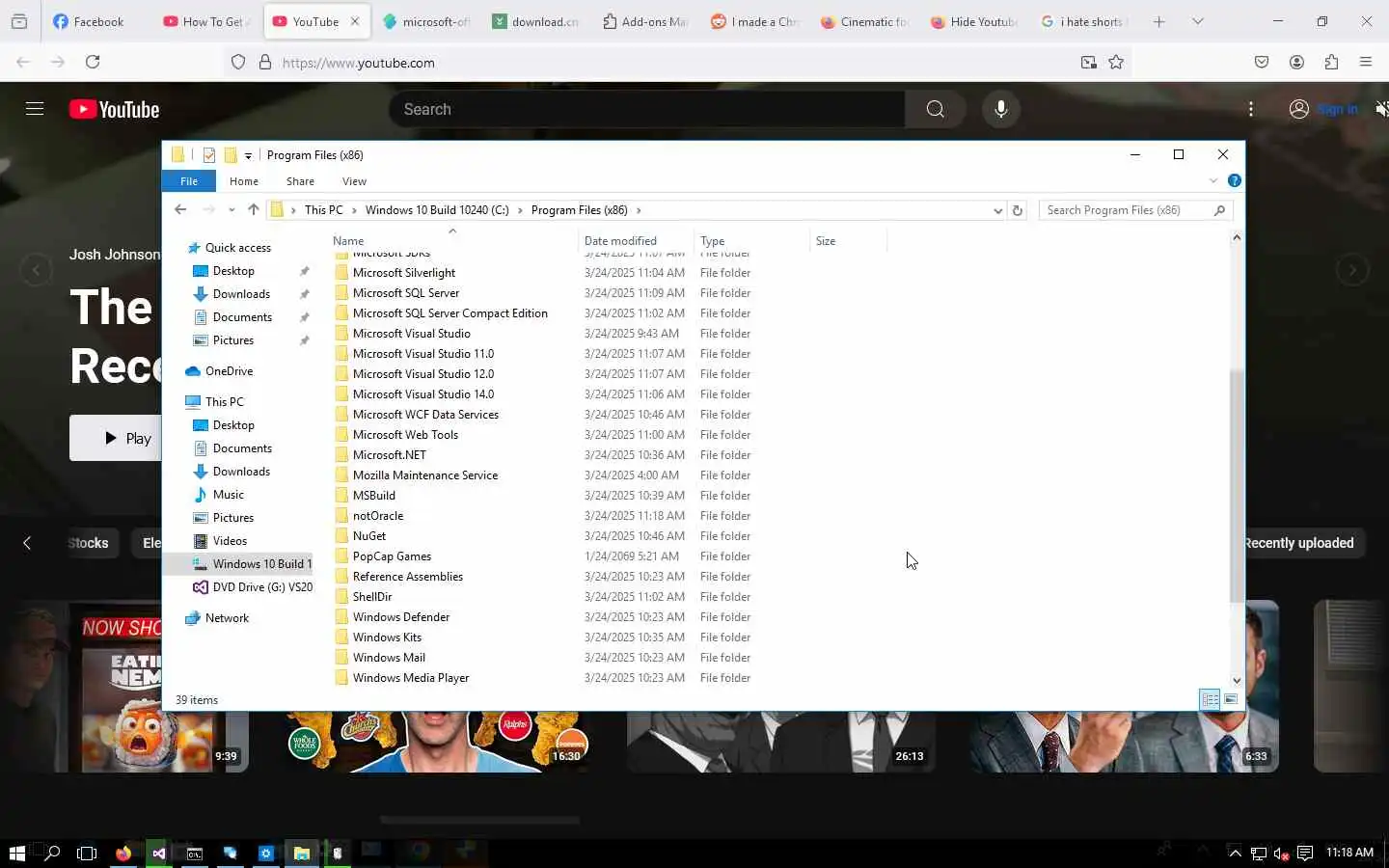Switch to the How To Get browser tab
Image resolution: width=1389 pixels, height=868 pixels.
[207, 21]
